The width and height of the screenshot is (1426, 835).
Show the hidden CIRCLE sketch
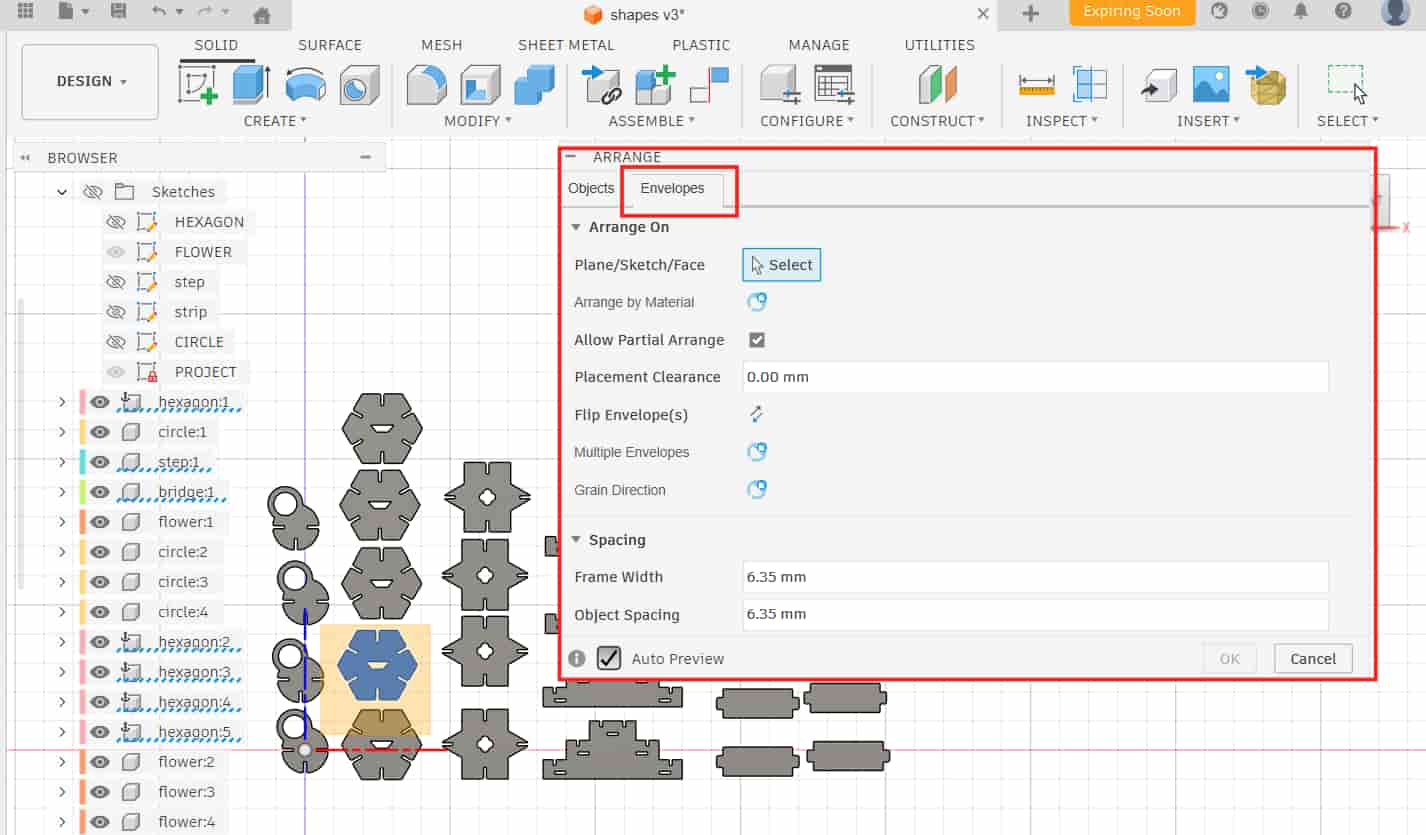(x=116, y=342)
